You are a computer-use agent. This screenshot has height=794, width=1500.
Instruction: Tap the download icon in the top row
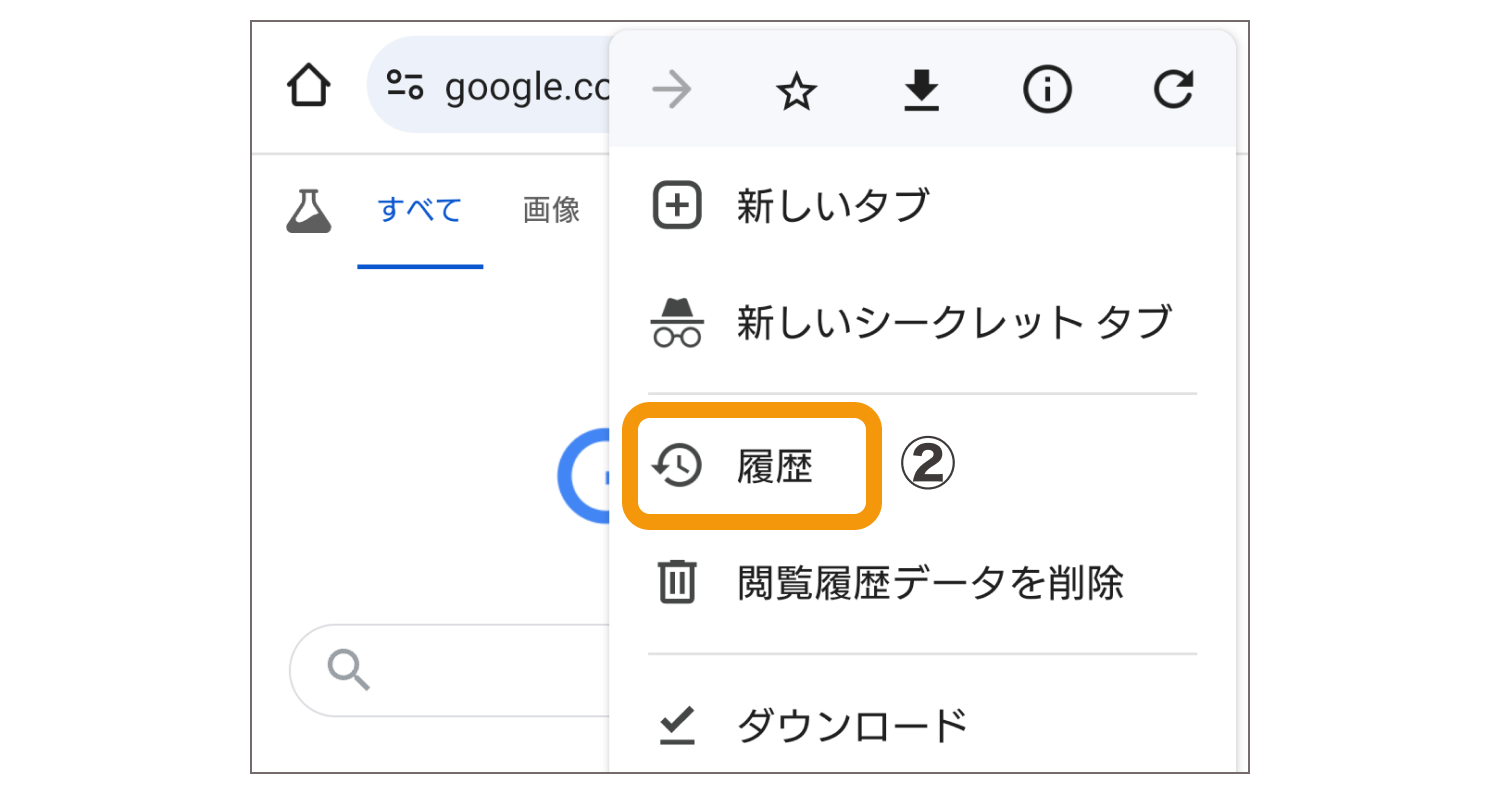point(921,90)
